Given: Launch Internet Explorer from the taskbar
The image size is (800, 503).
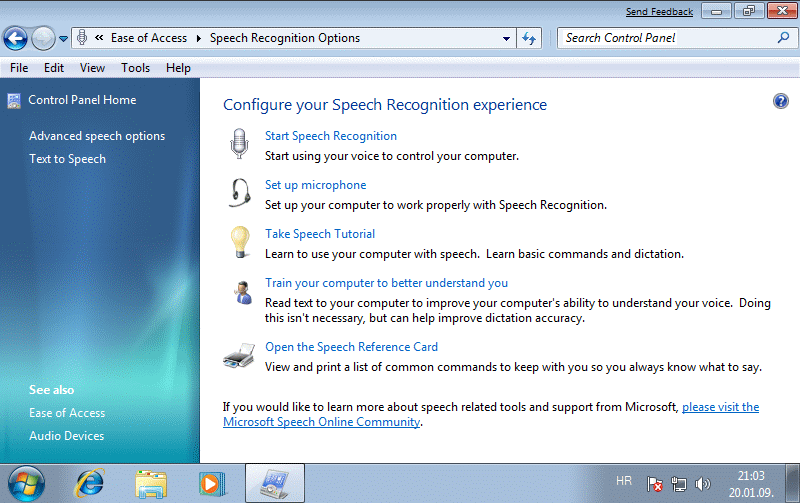Looking at the screenshot, I should (89, 483).
